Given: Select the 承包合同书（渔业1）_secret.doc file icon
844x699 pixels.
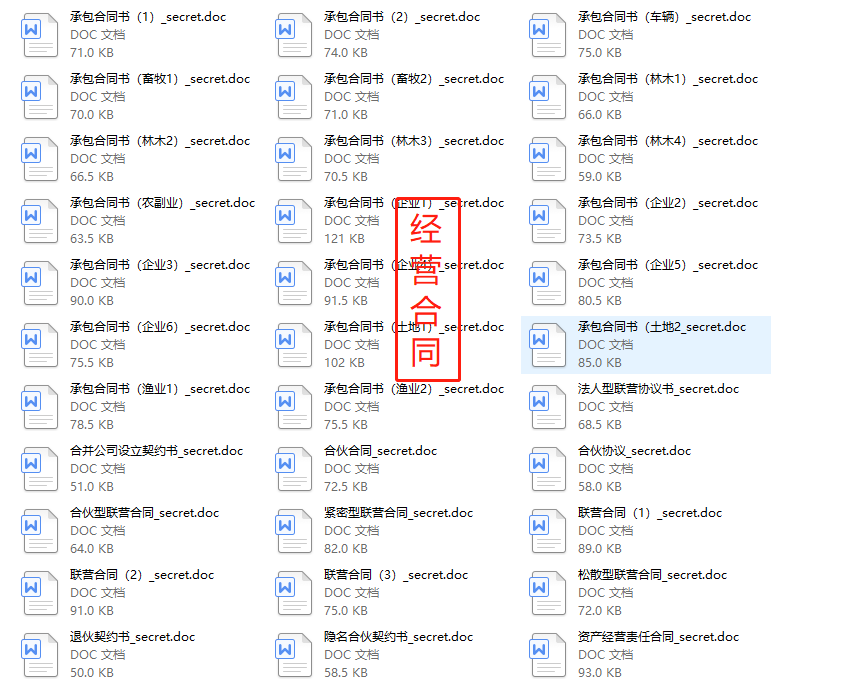Looking at the screenshot, I should coord(39,407).
